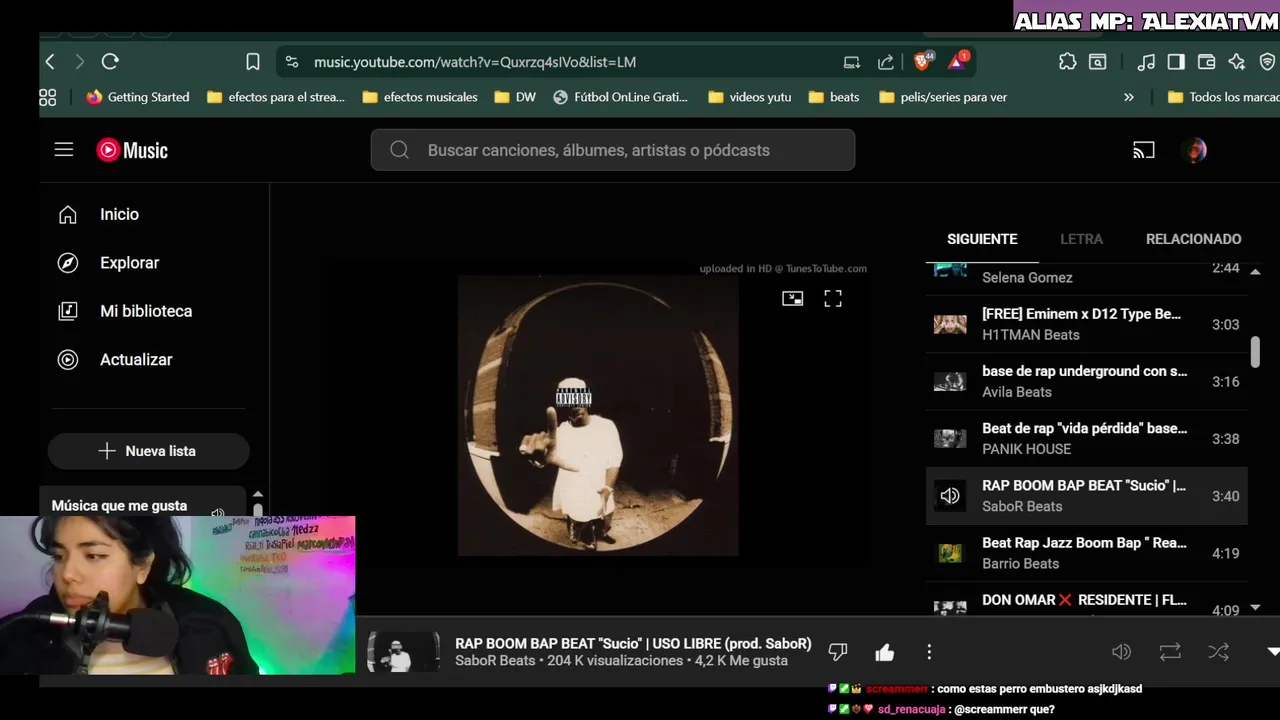Go back with the browser back arrow
Viewport: 1280px width, 720px height.
tap(50, 62)
